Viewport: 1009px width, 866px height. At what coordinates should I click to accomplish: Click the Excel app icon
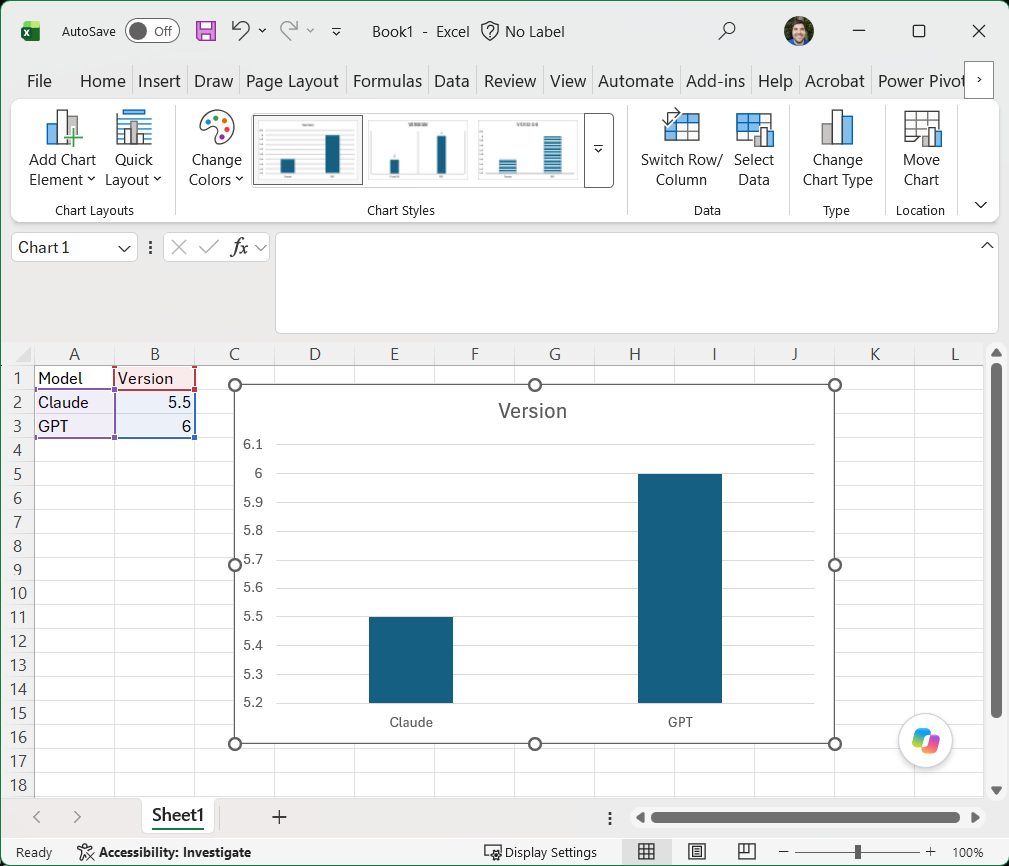(x=30, y=31)
